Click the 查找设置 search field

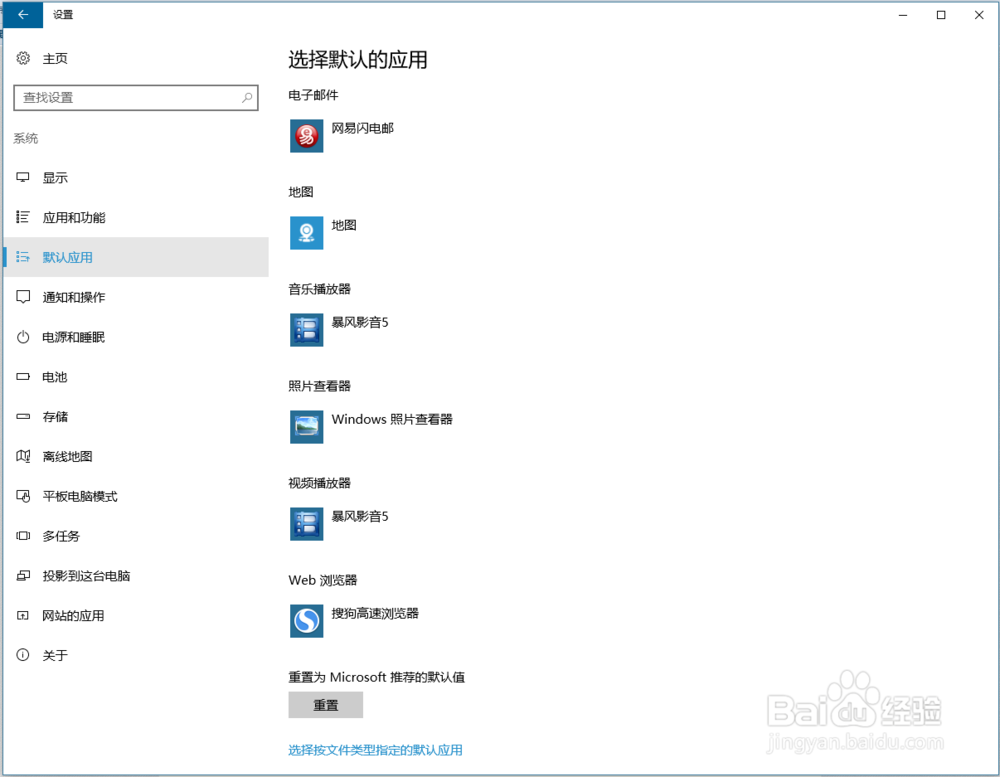[x=136, y=98]
